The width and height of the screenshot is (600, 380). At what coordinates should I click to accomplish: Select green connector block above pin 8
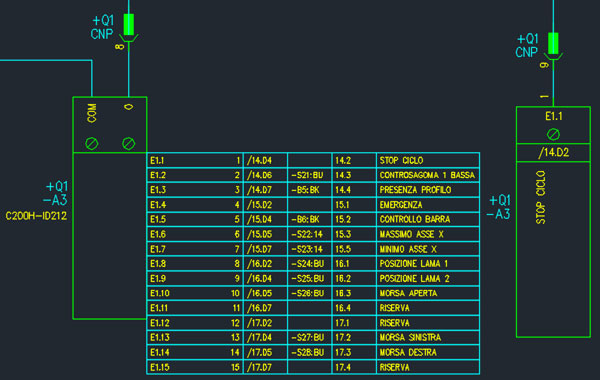(x=129, y=24)
